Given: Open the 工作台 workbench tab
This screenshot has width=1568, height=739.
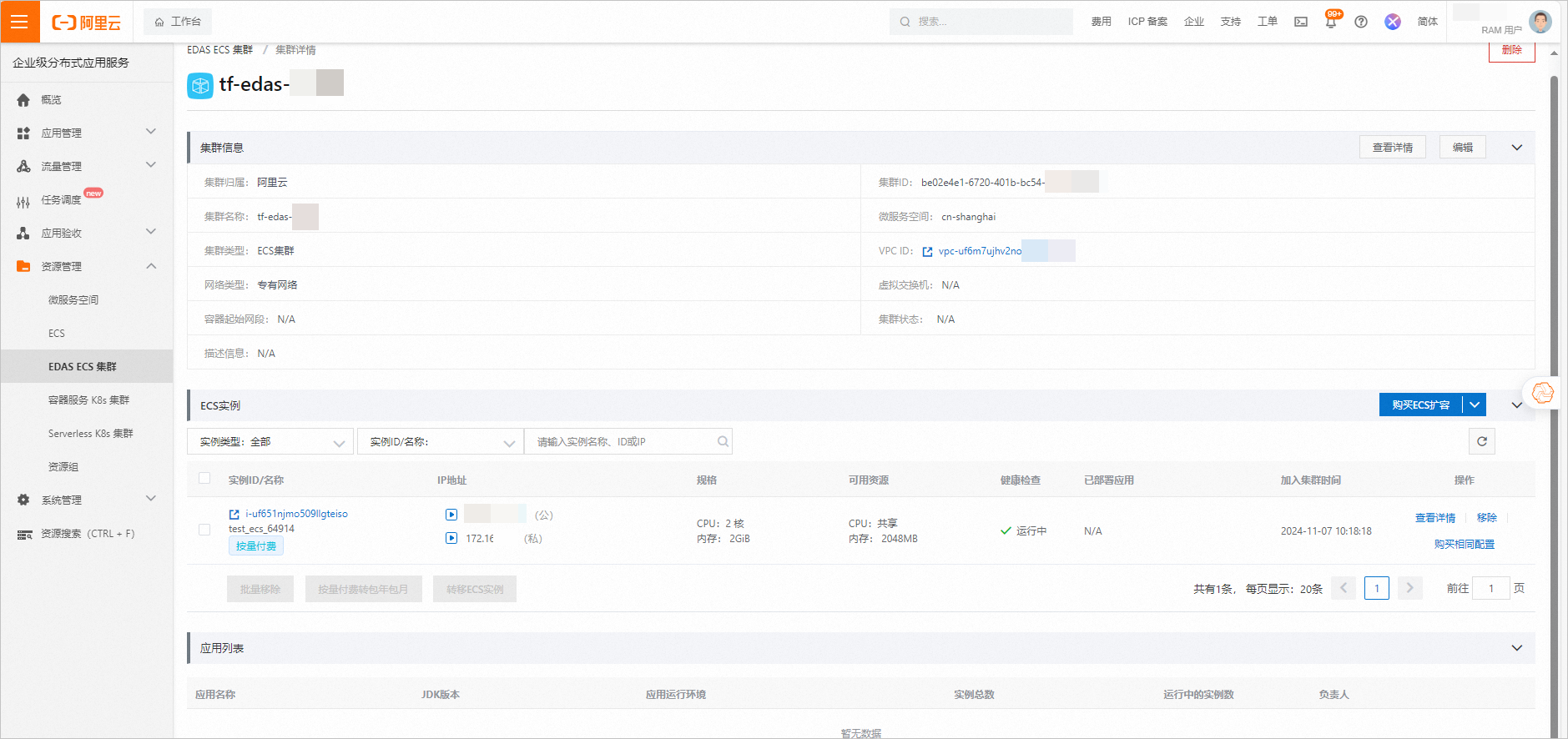Looking at the screenshot, I should [x=178, y=22].
